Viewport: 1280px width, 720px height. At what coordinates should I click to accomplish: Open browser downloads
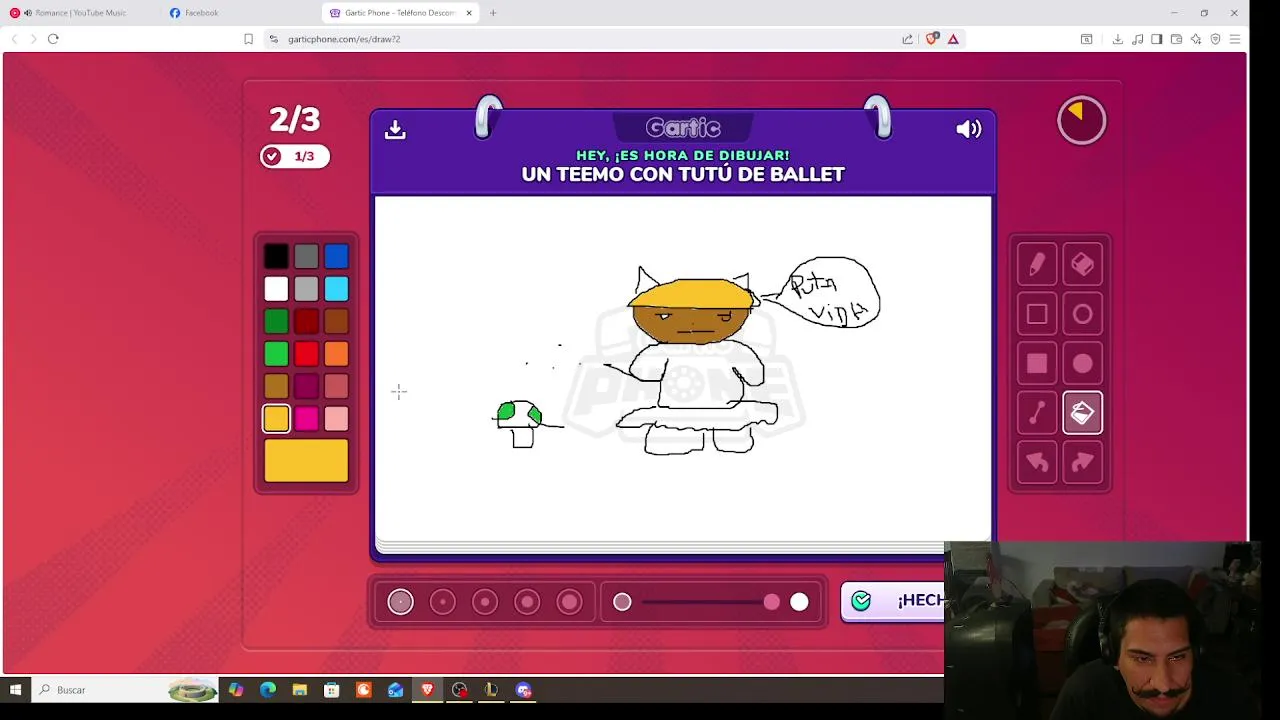click(x=1117, y=39)
